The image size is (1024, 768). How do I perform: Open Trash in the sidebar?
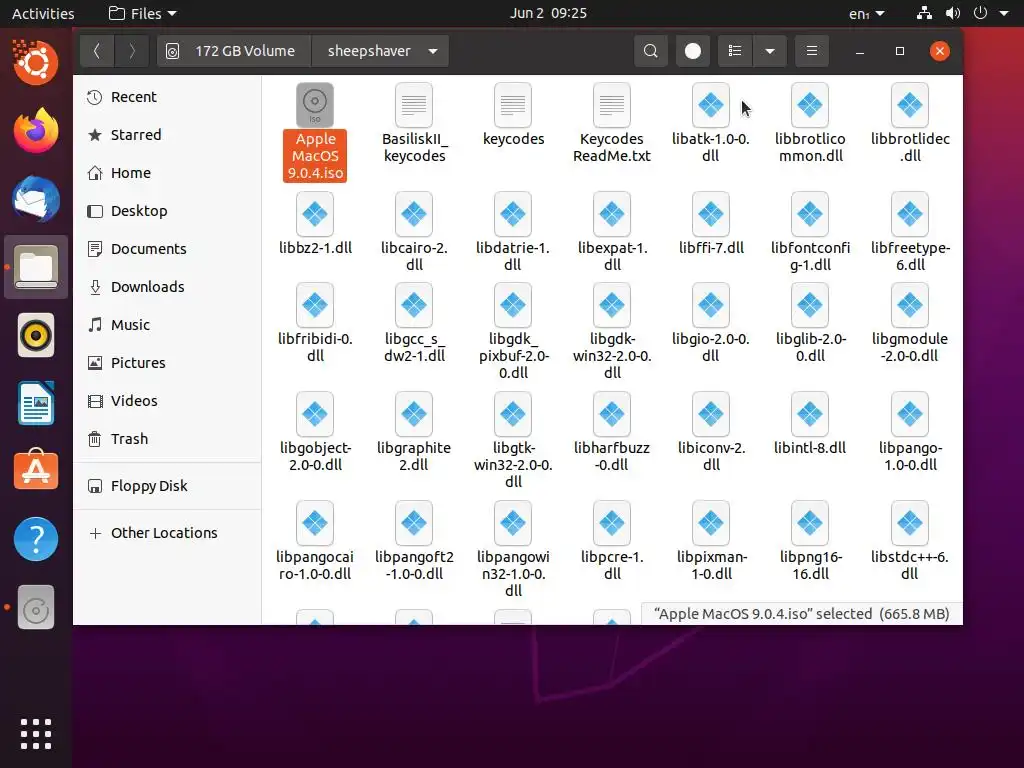(x=168, y=438)
